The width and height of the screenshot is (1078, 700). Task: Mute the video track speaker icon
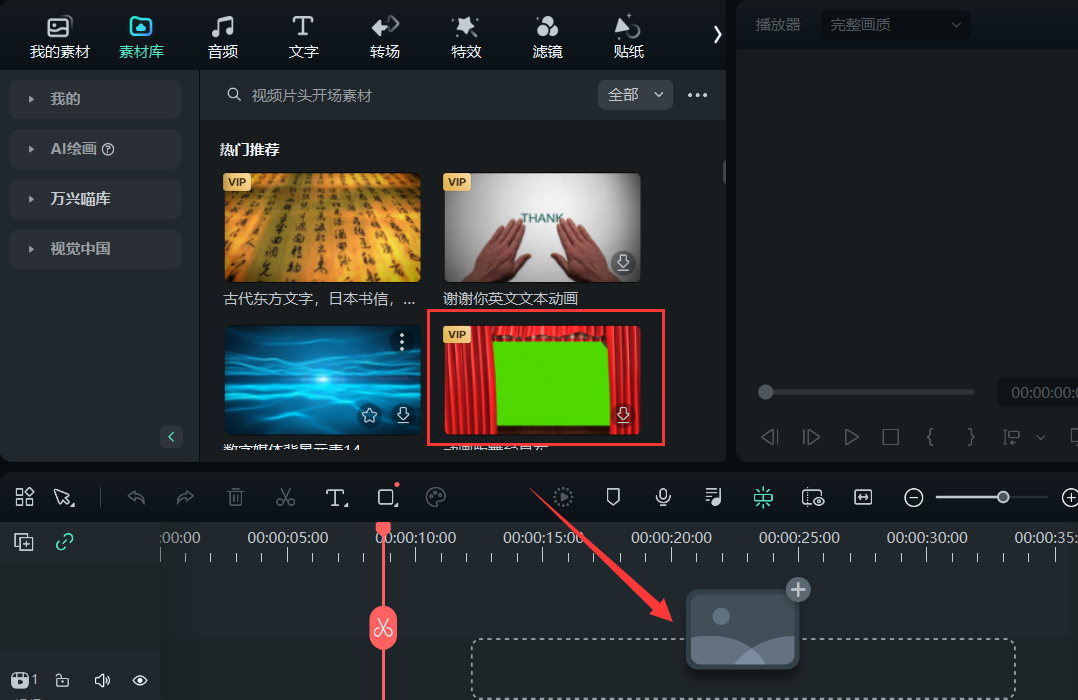[x=101, y=681]
